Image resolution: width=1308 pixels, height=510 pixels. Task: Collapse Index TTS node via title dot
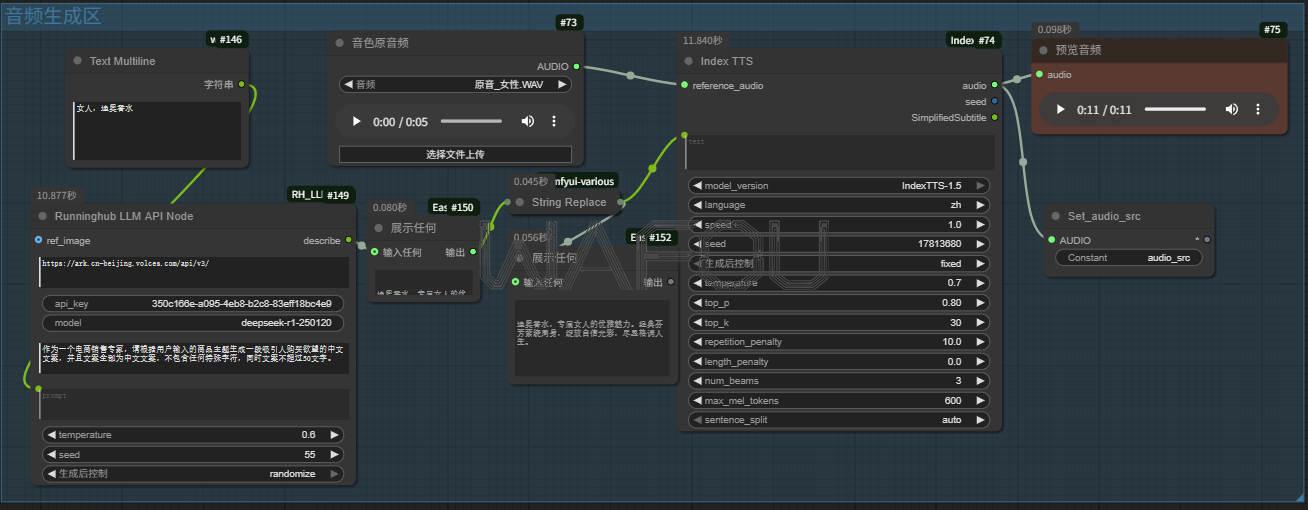point(689,61)
